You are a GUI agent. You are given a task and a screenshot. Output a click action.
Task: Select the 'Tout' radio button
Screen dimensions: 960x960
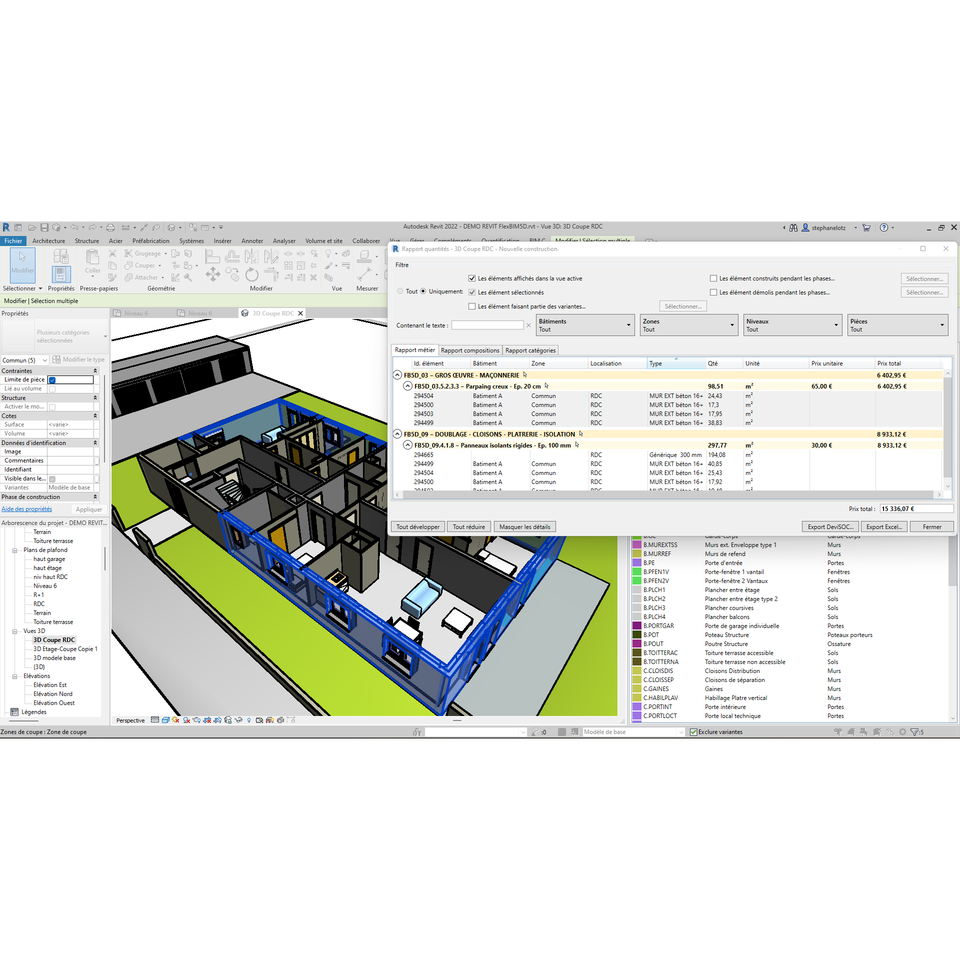[x=400, y=291]
